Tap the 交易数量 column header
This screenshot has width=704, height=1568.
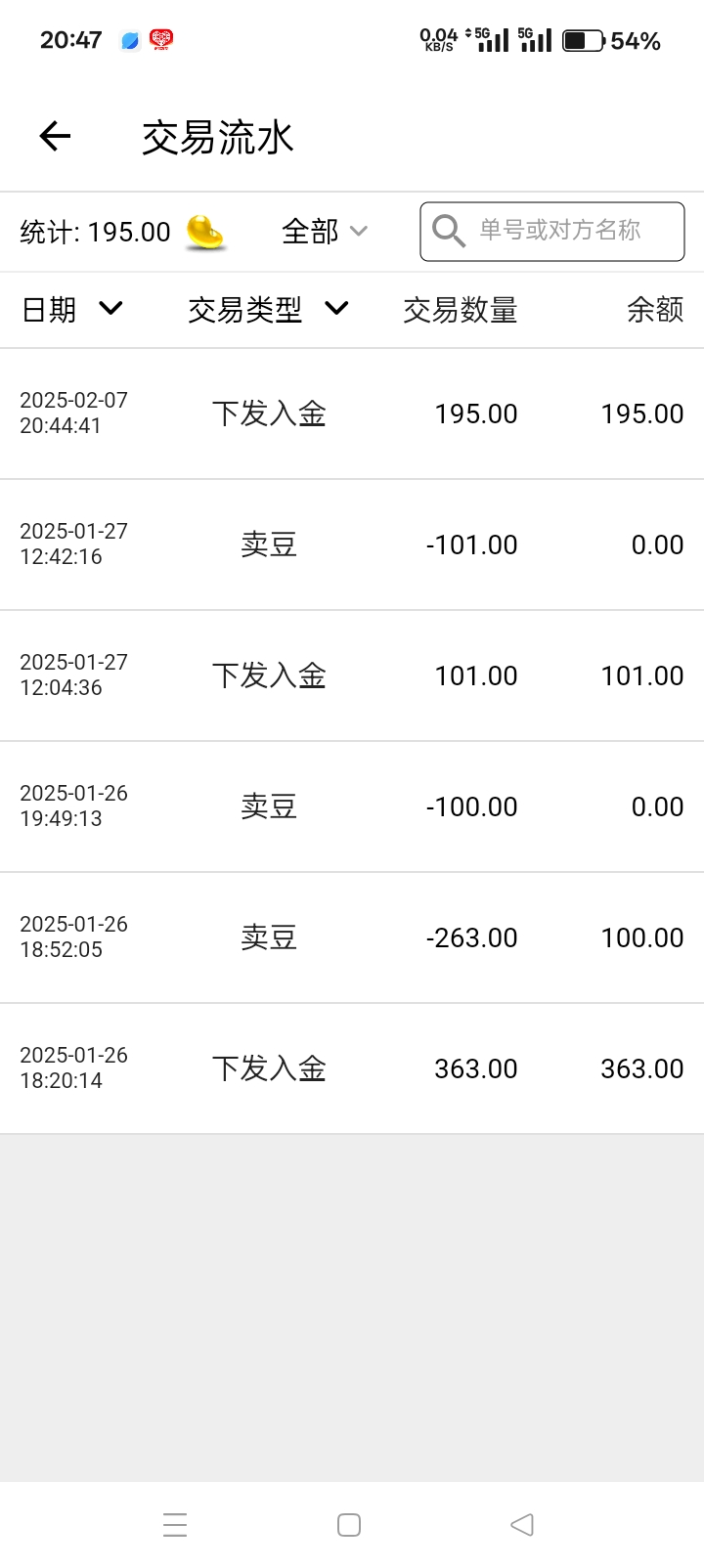point(460,310)
